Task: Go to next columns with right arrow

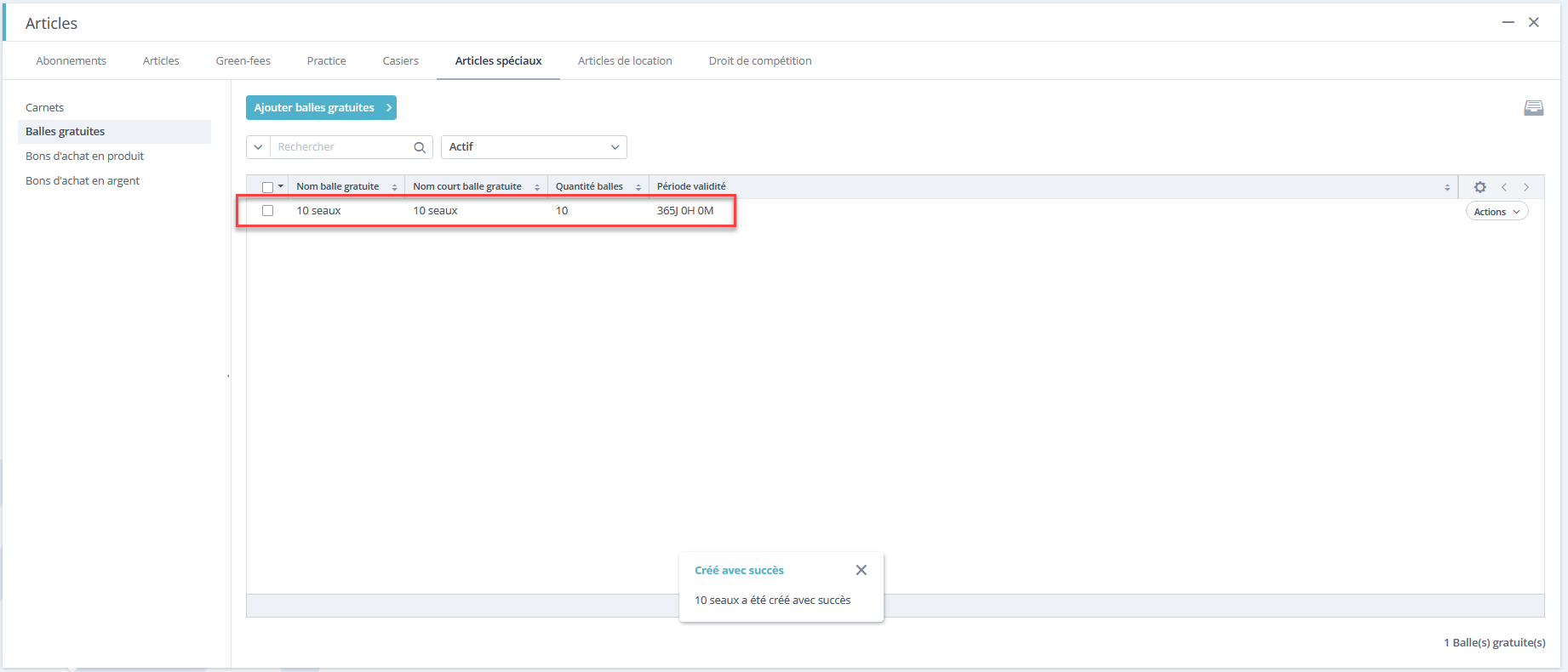Action: [x=1526, y=187]
